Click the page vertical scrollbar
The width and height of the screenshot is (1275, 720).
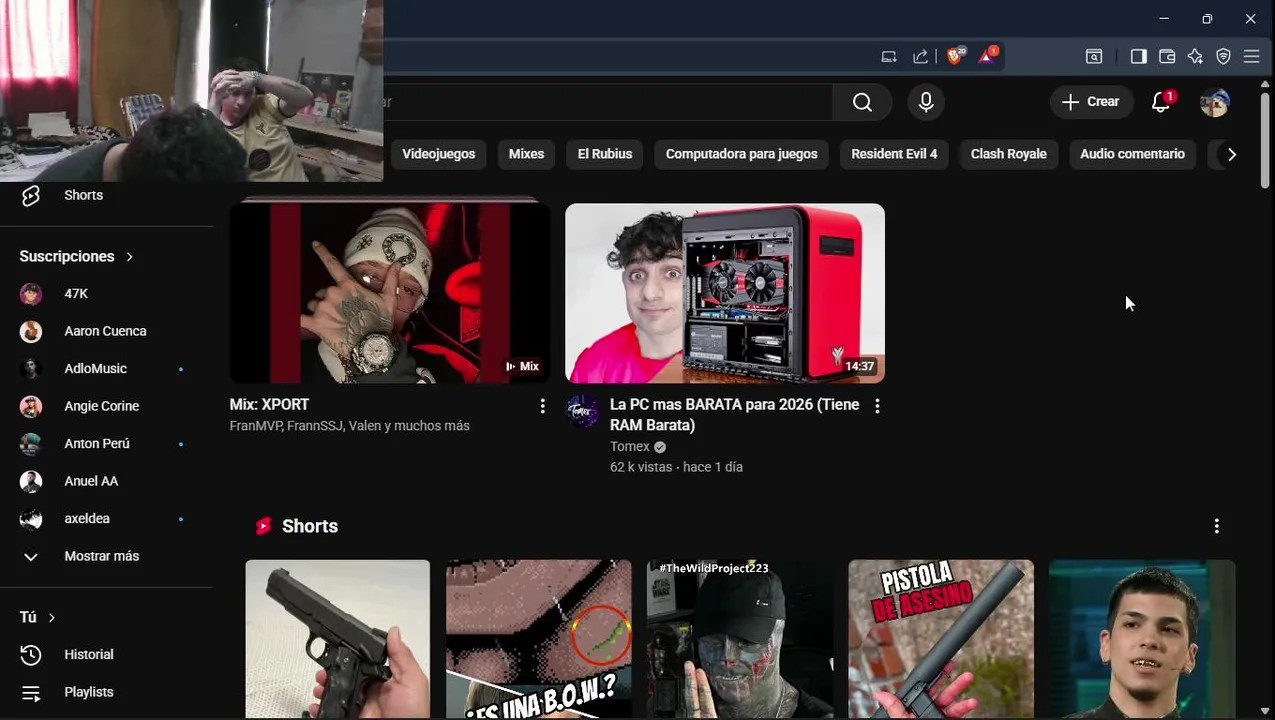tap(1265, 140)
